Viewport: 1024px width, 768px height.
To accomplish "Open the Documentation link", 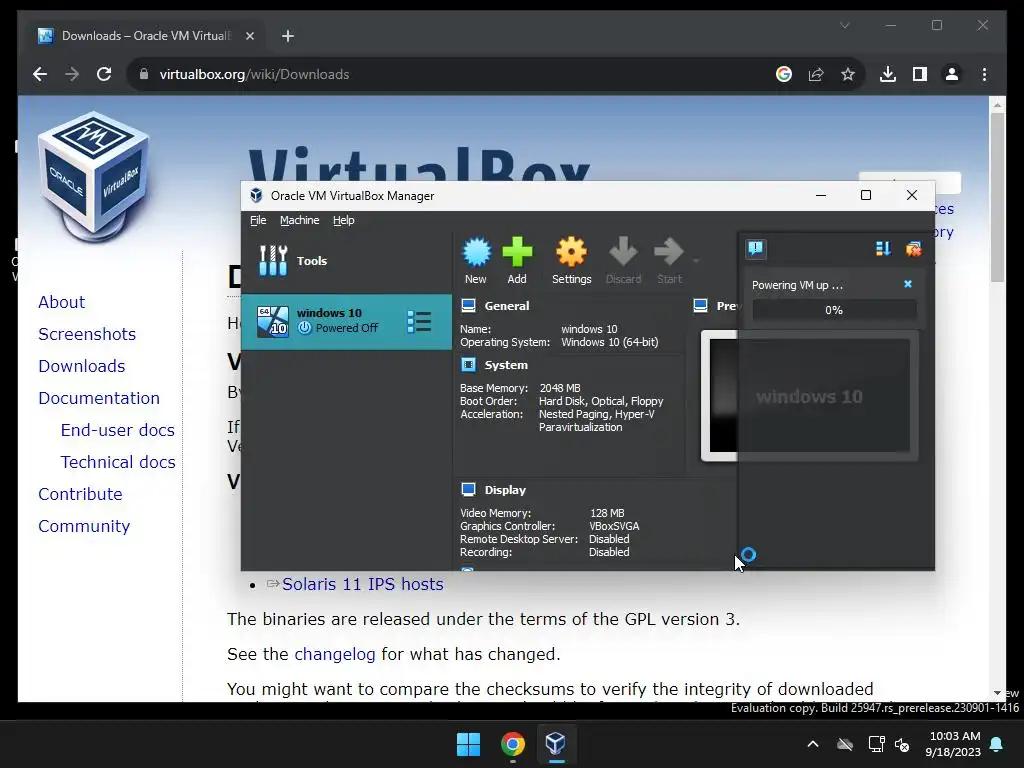I will [99, 398].
